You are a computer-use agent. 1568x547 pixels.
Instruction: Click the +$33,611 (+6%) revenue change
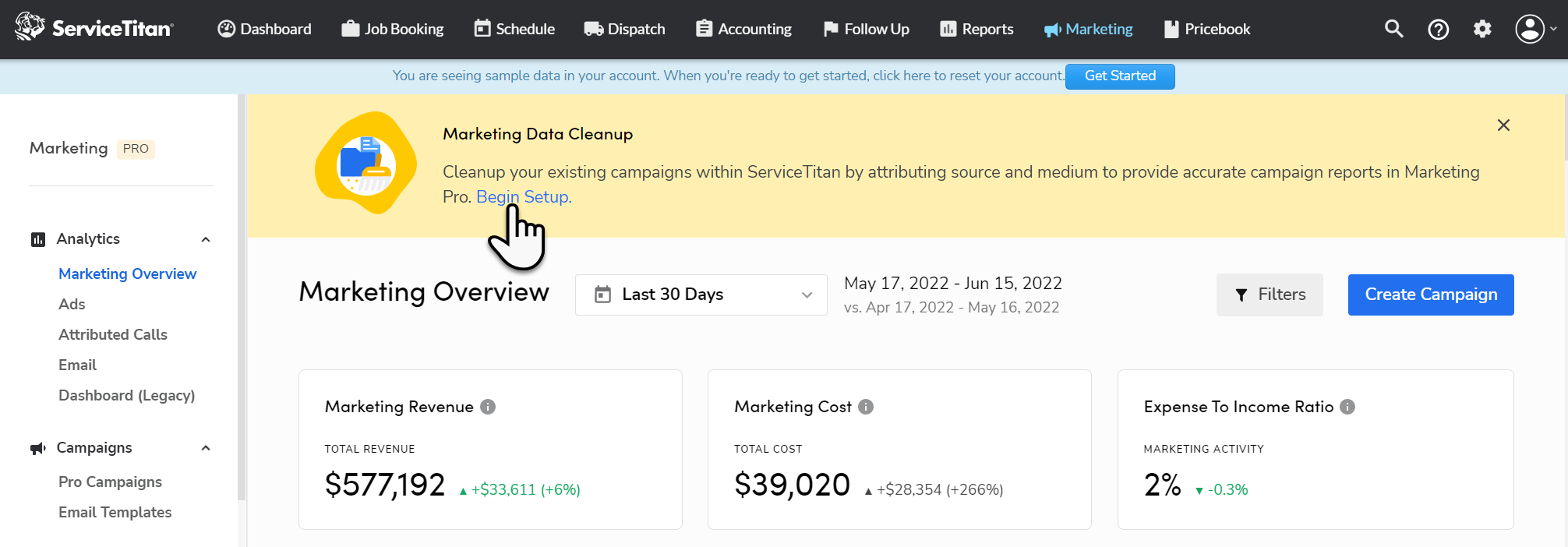tap(520, 489)
